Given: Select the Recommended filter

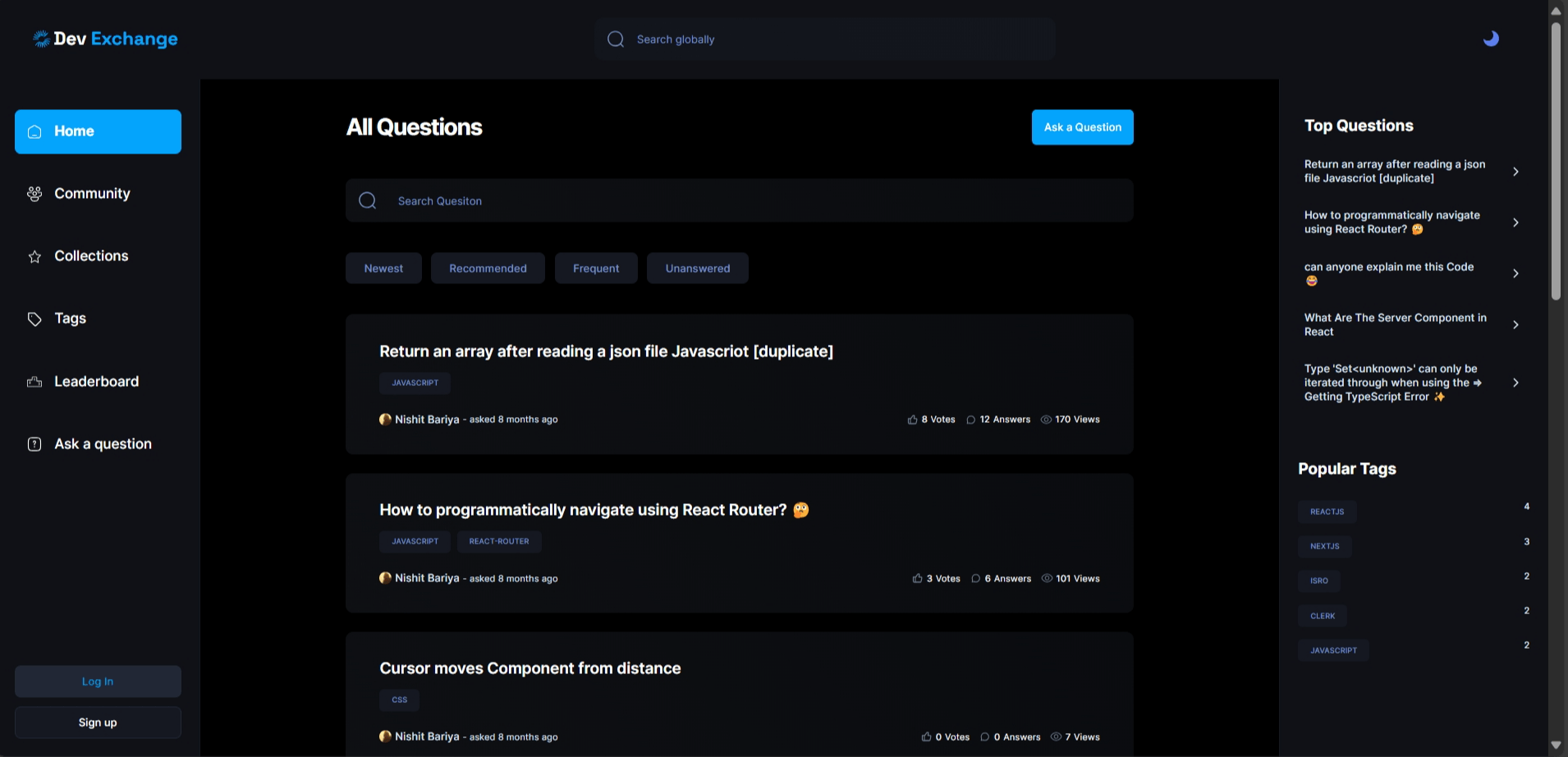Looking at the screenshot, I should tap(488, 268).
